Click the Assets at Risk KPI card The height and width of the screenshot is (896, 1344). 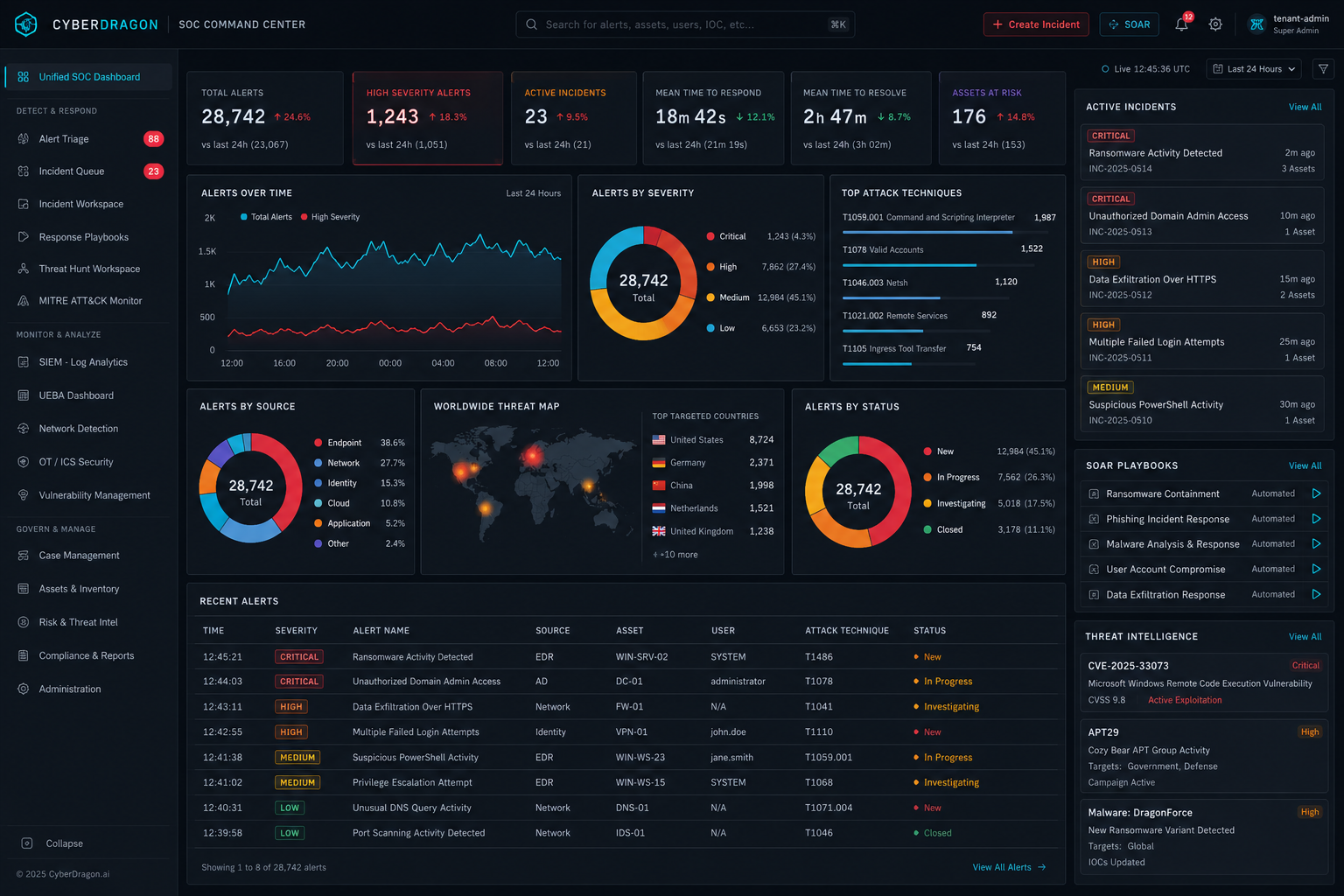click(1002, 118)
